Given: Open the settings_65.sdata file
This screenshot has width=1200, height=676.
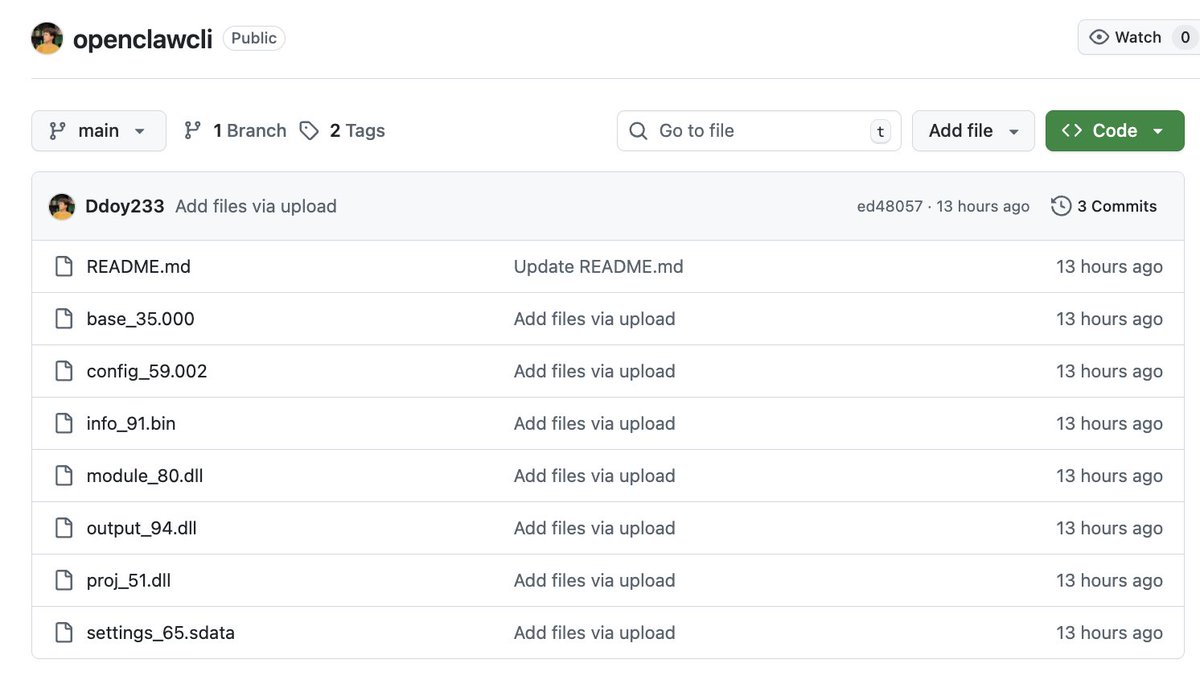Looking at the screenshot, I should click(161, 633).
